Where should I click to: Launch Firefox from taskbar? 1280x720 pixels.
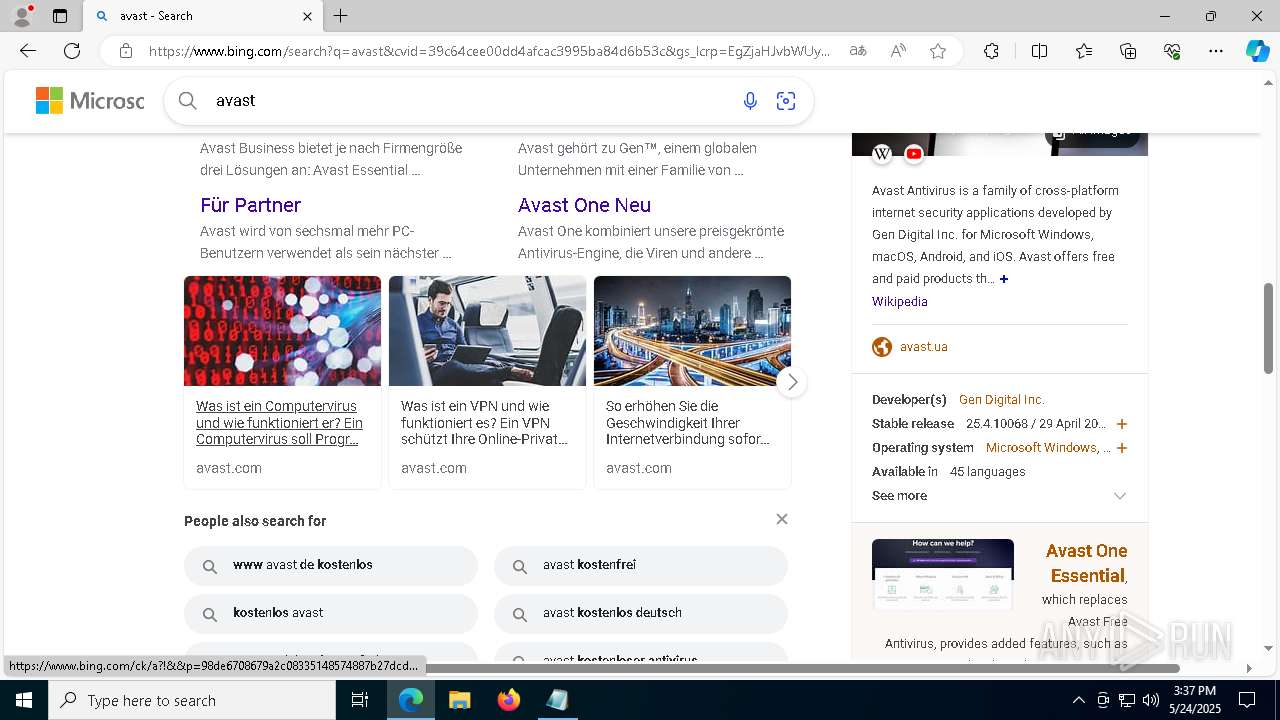(509, 700)
